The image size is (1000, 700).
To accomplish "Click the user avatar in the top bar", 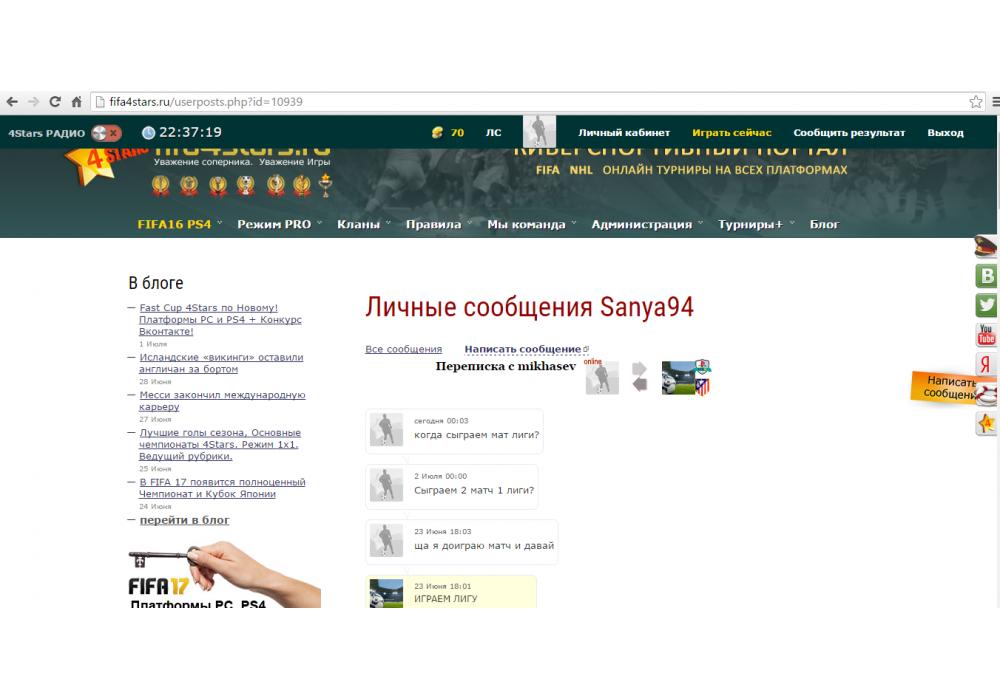I will click(x=539, y=131).
